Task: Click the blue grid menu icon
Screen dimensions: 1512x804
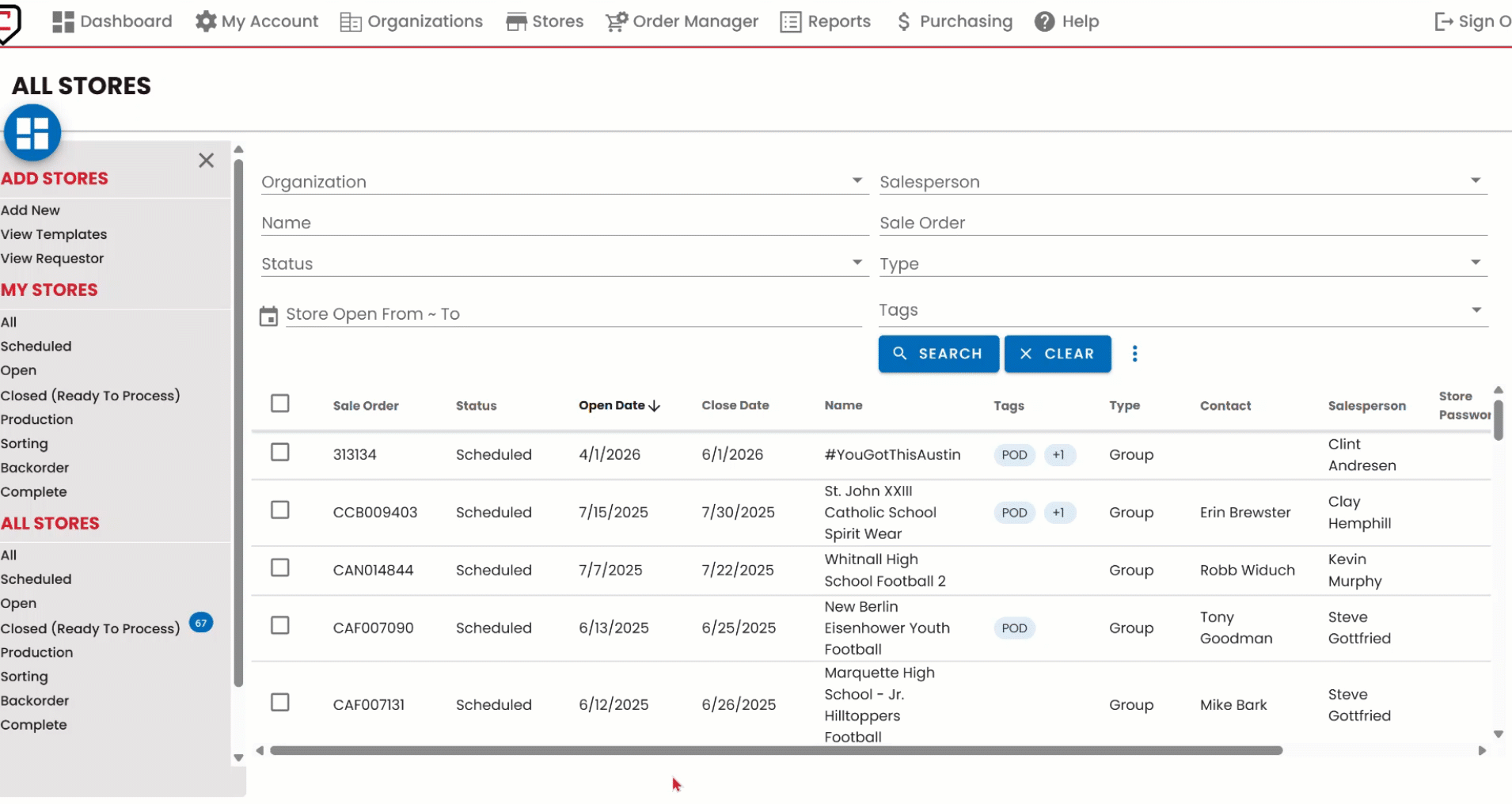Action: click(32, 133)
